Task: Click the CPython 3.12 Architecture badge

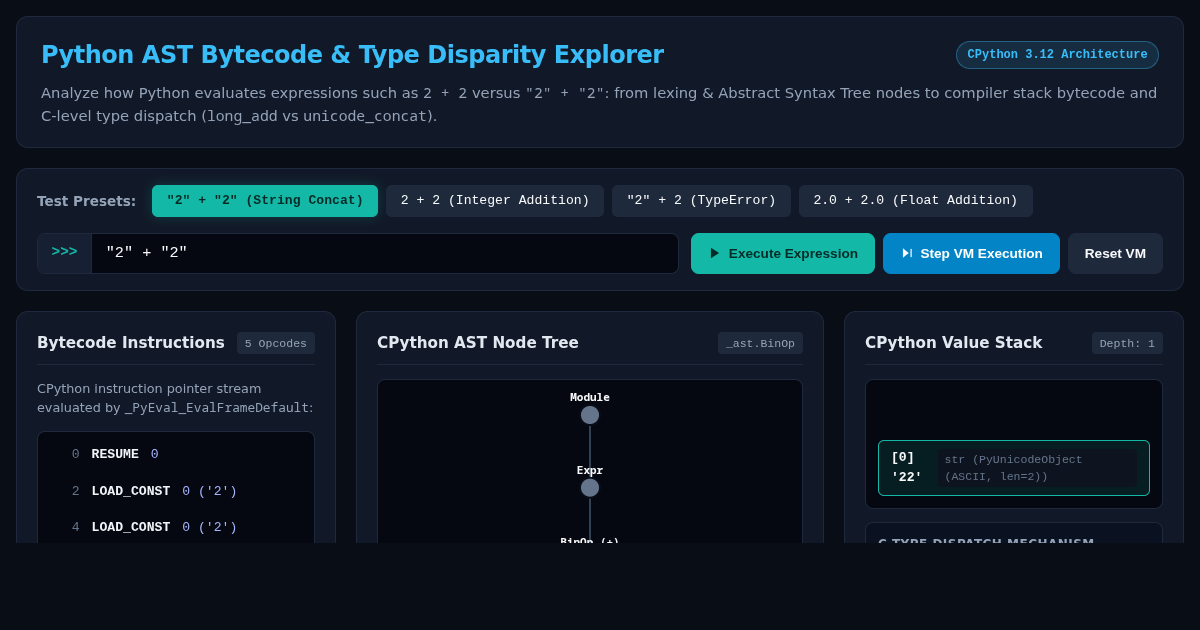Action: point(1057,55)
